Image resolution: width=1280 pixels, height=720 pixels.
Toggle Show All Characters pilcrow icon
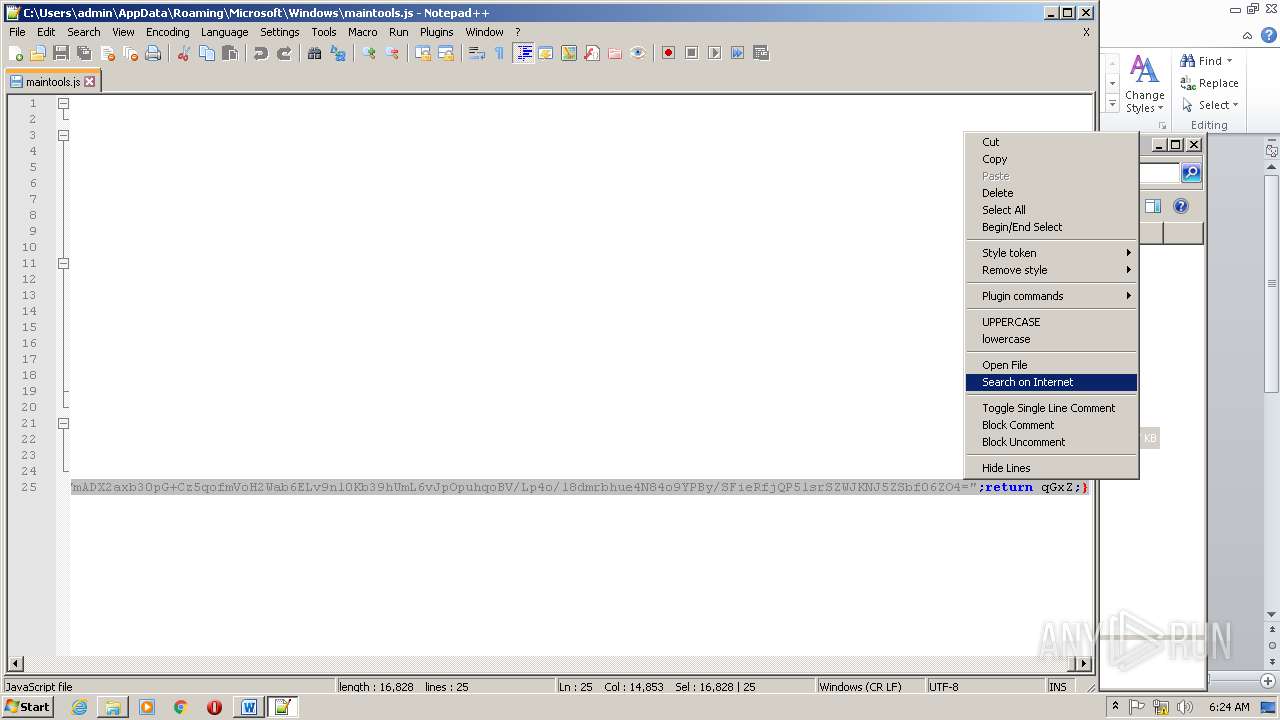[500, 53]
